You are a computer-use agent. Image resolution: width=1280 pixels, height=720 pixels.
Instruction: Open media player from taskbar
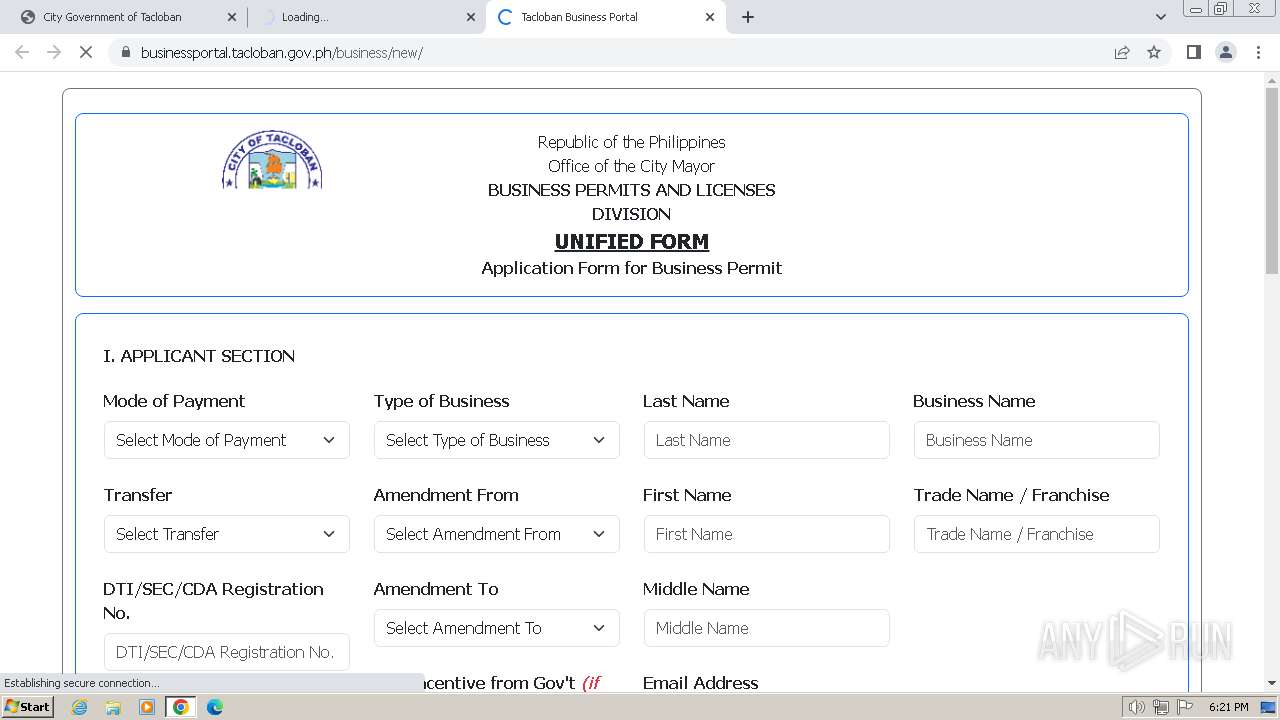[x=147, y=707]
